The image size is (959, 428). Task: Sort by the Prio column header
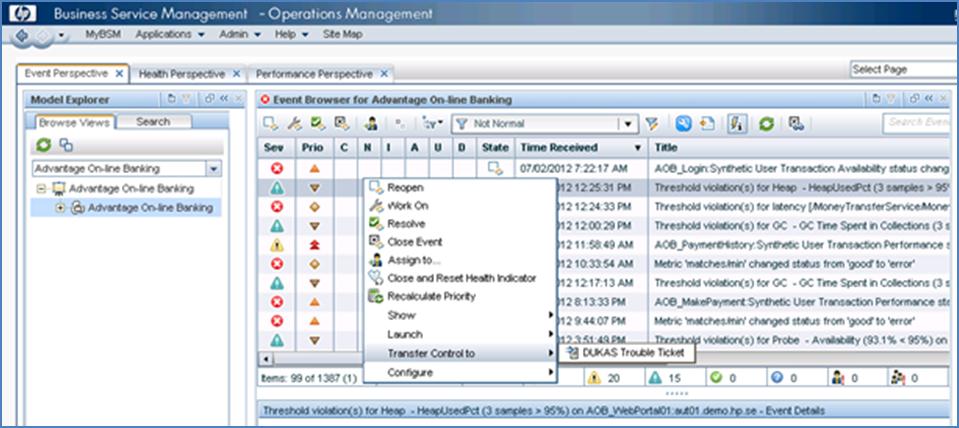(314, 147)
